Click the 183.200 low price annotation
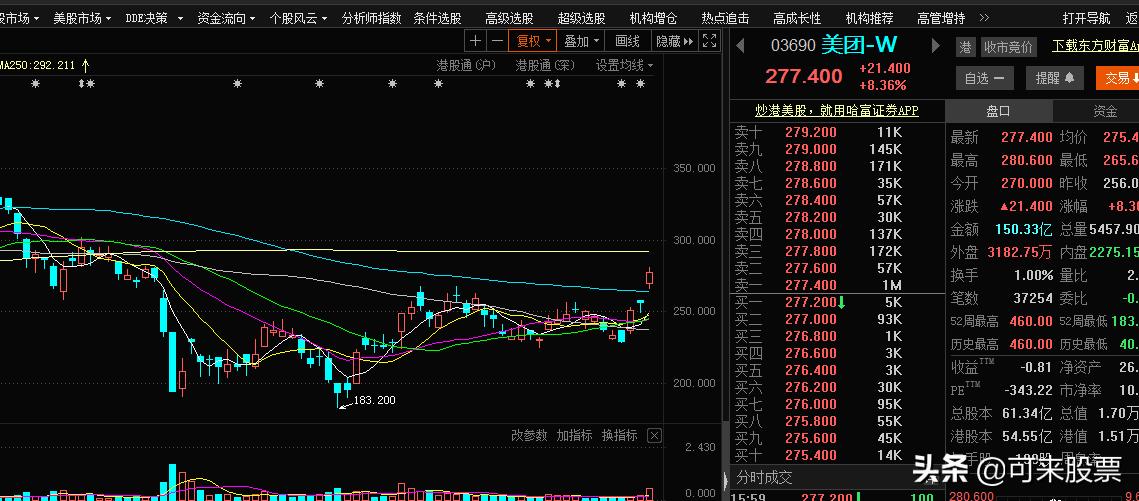The image size is (1139, 501). point(373,399)
